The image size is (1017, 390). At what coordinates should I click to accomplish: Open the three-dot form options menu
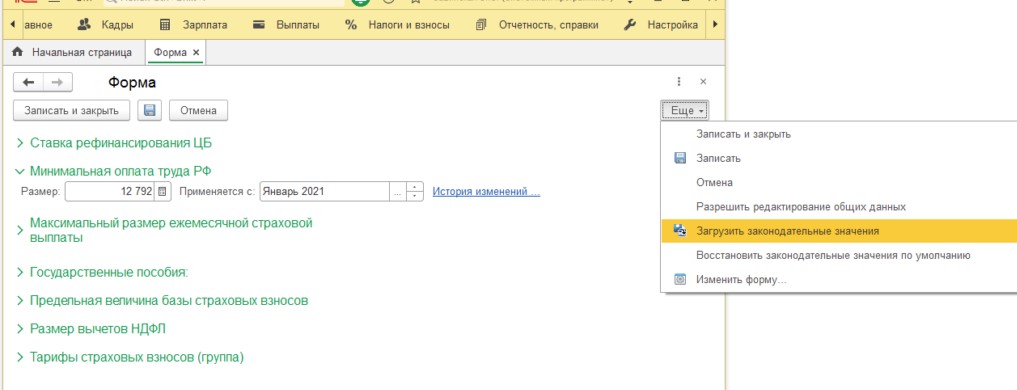click(x=679, y=82)
